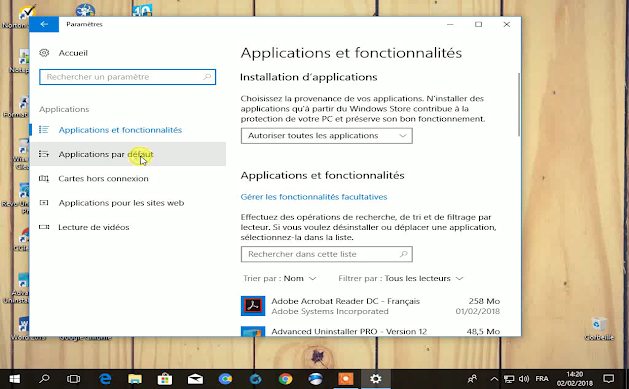Open the network status tray icon
Screen dimensions: 629x389
[509, 379]
